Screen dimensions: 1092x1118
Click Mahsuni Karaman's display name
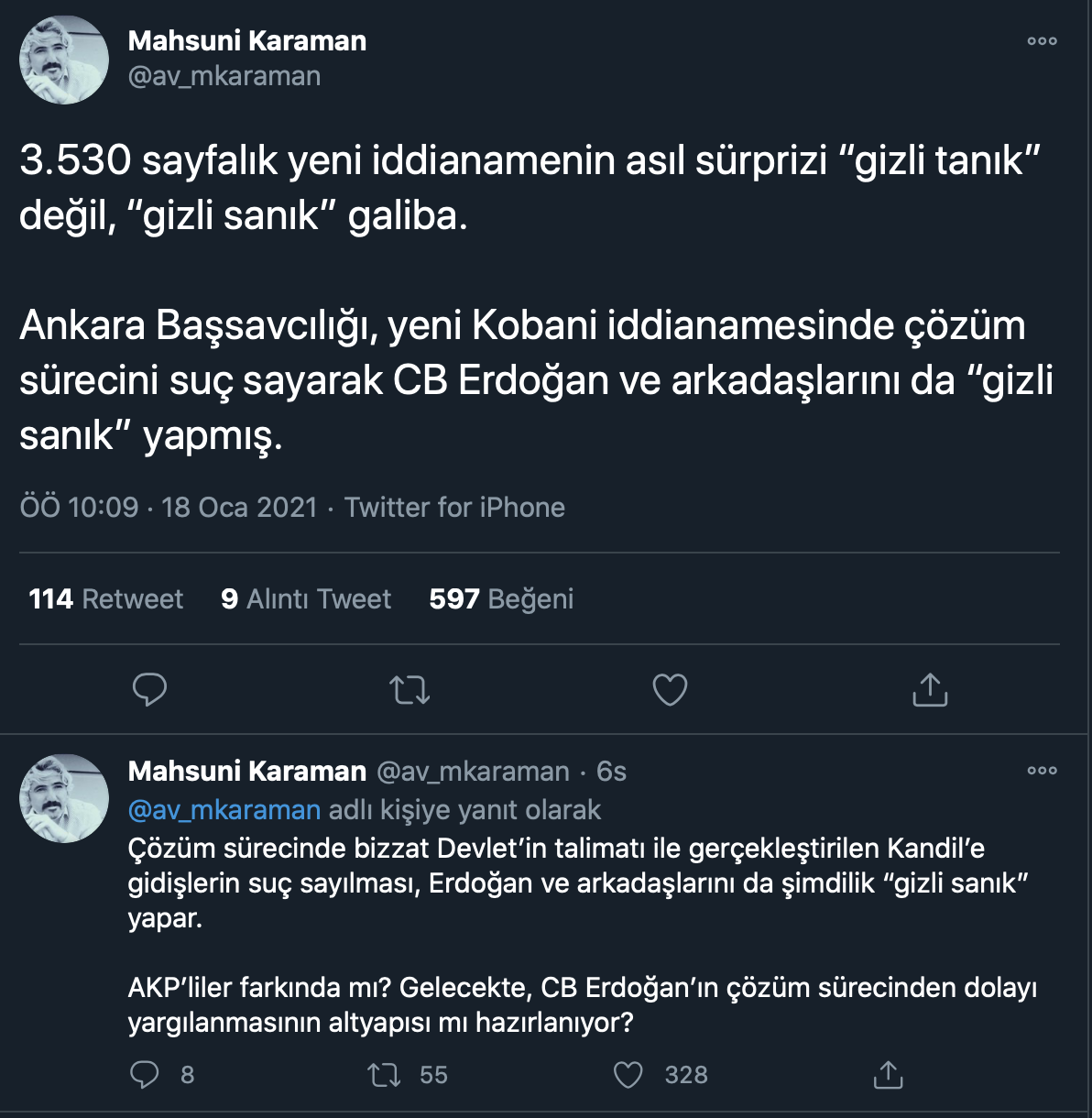point(247,40)
